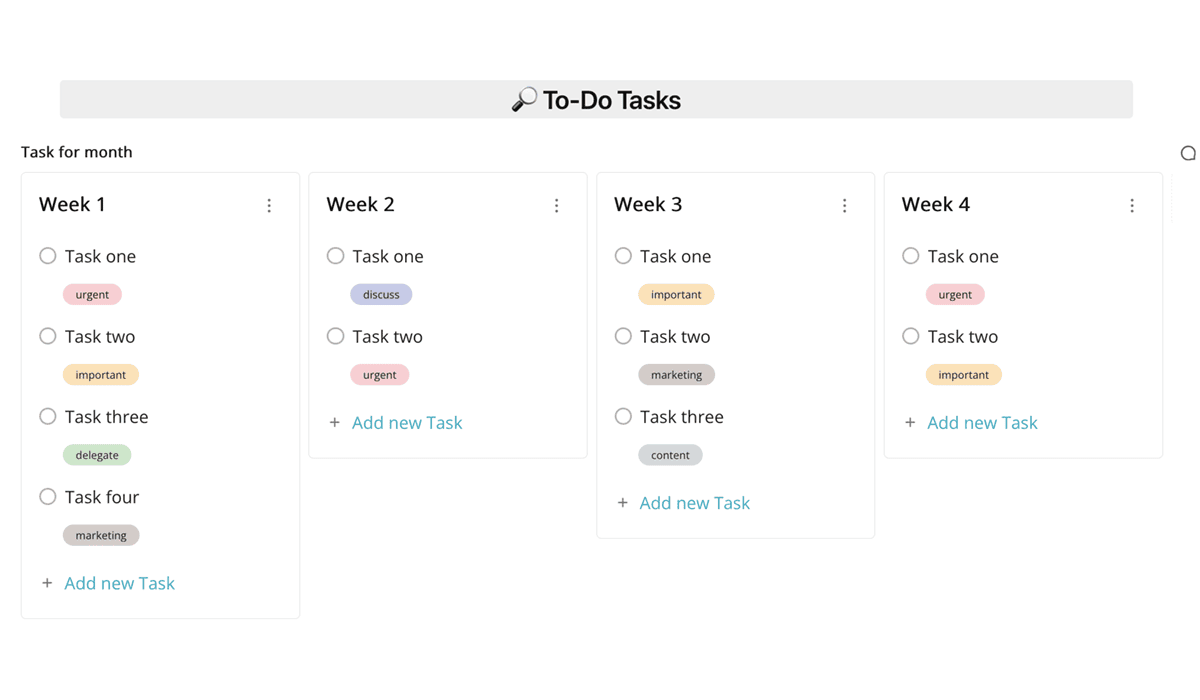Click Task three text in Week 1
The image size is (1200, 700).
click(x=106, y=417)
